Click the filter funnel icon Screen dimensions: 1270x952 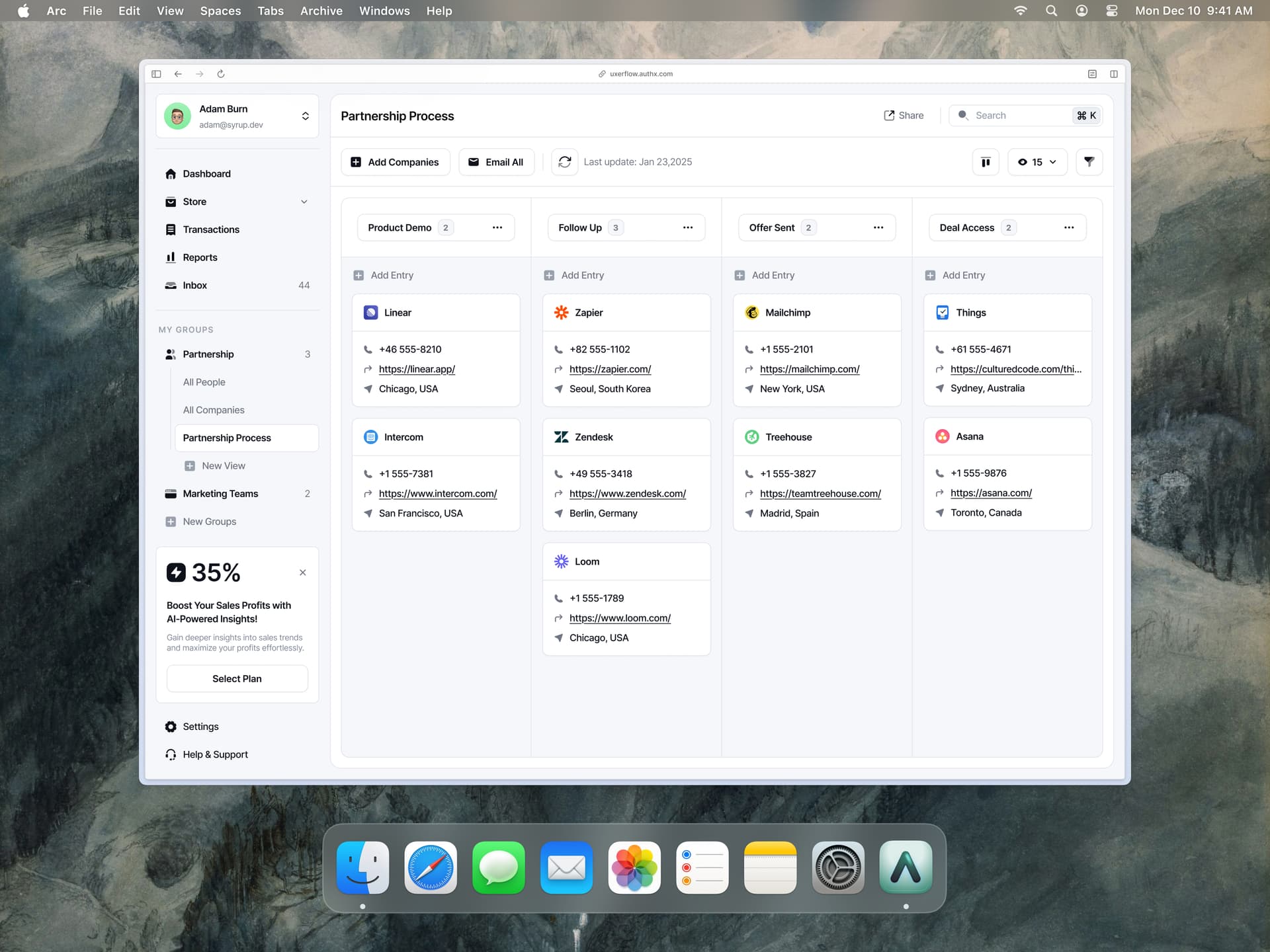[1089, 162]
